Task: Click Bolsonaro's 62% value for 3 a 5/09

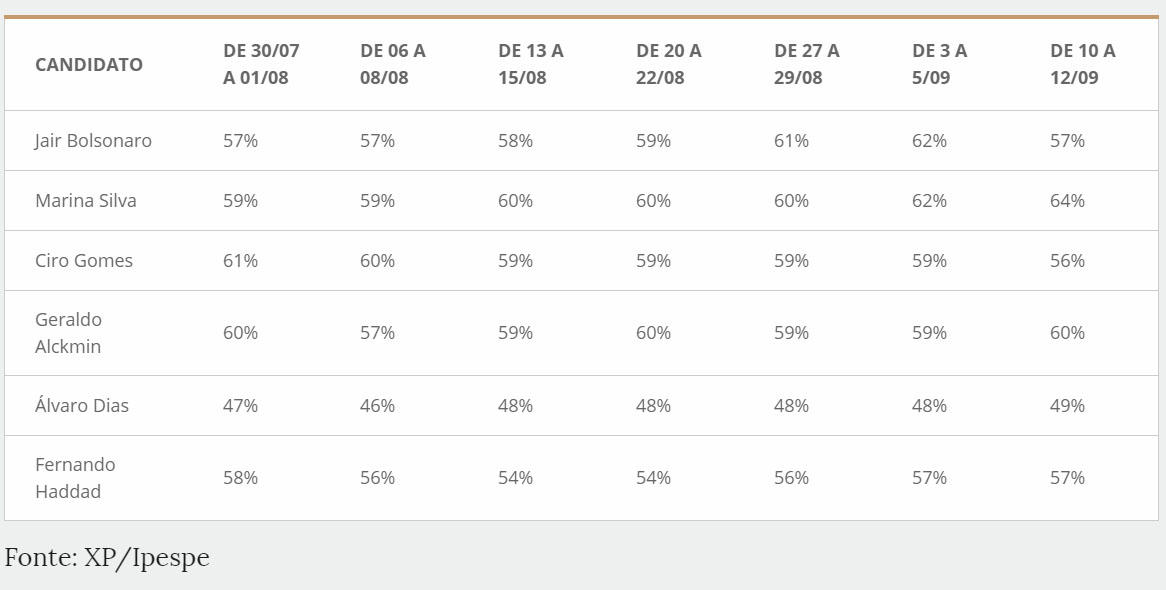Action: tap(929, 141)
